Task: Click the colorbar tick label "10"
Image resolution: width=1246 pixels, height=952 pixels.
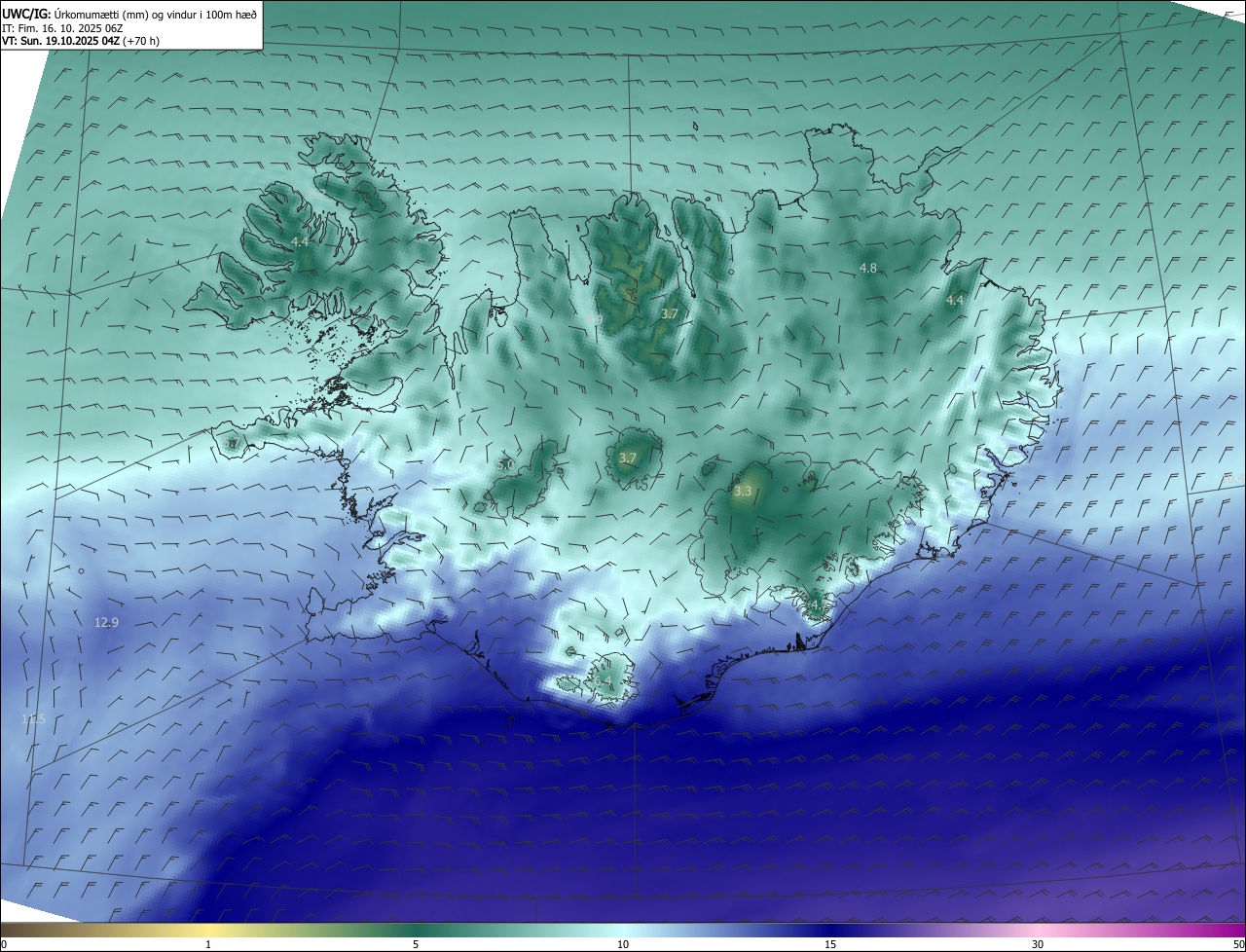Action: point(623,944)
